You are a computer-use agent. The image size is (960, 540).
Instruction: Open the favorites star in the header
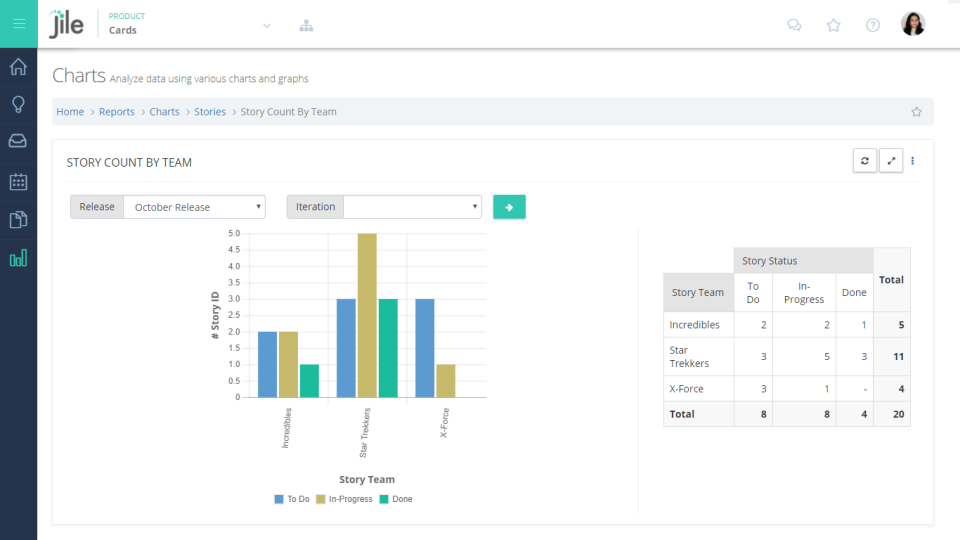(x=833, y=25)
